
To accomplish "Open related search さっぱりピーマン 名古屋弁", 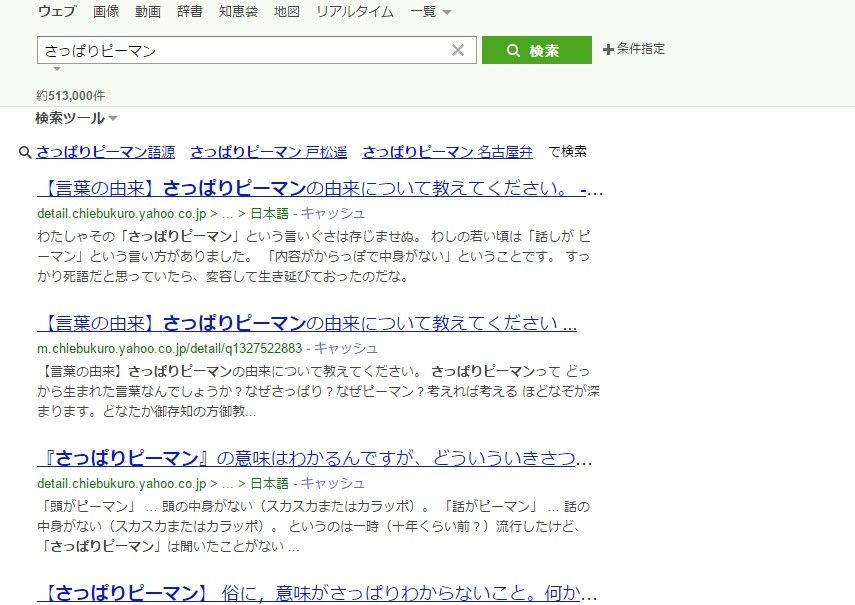I will coord(447,152).
